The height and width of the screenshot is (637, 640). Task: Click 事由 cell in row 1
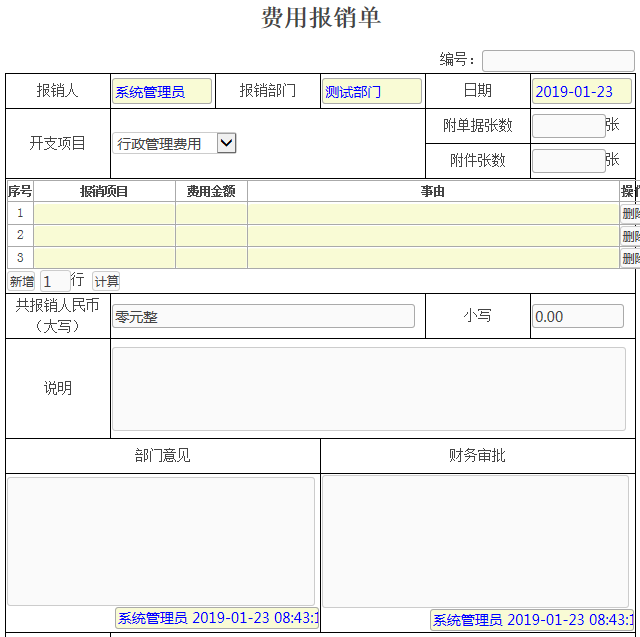(433, 213)
